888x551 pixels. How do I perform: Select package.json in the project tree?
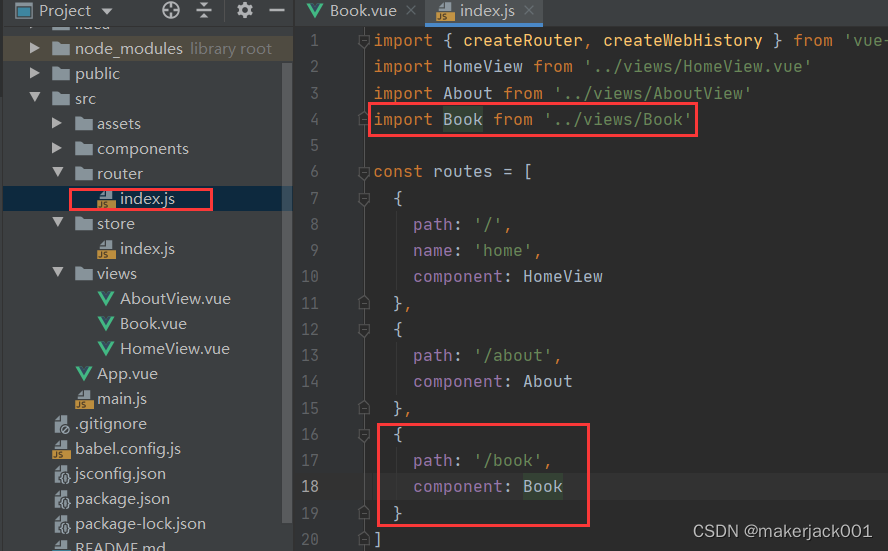pyautogui.click(x=122, y=499)
